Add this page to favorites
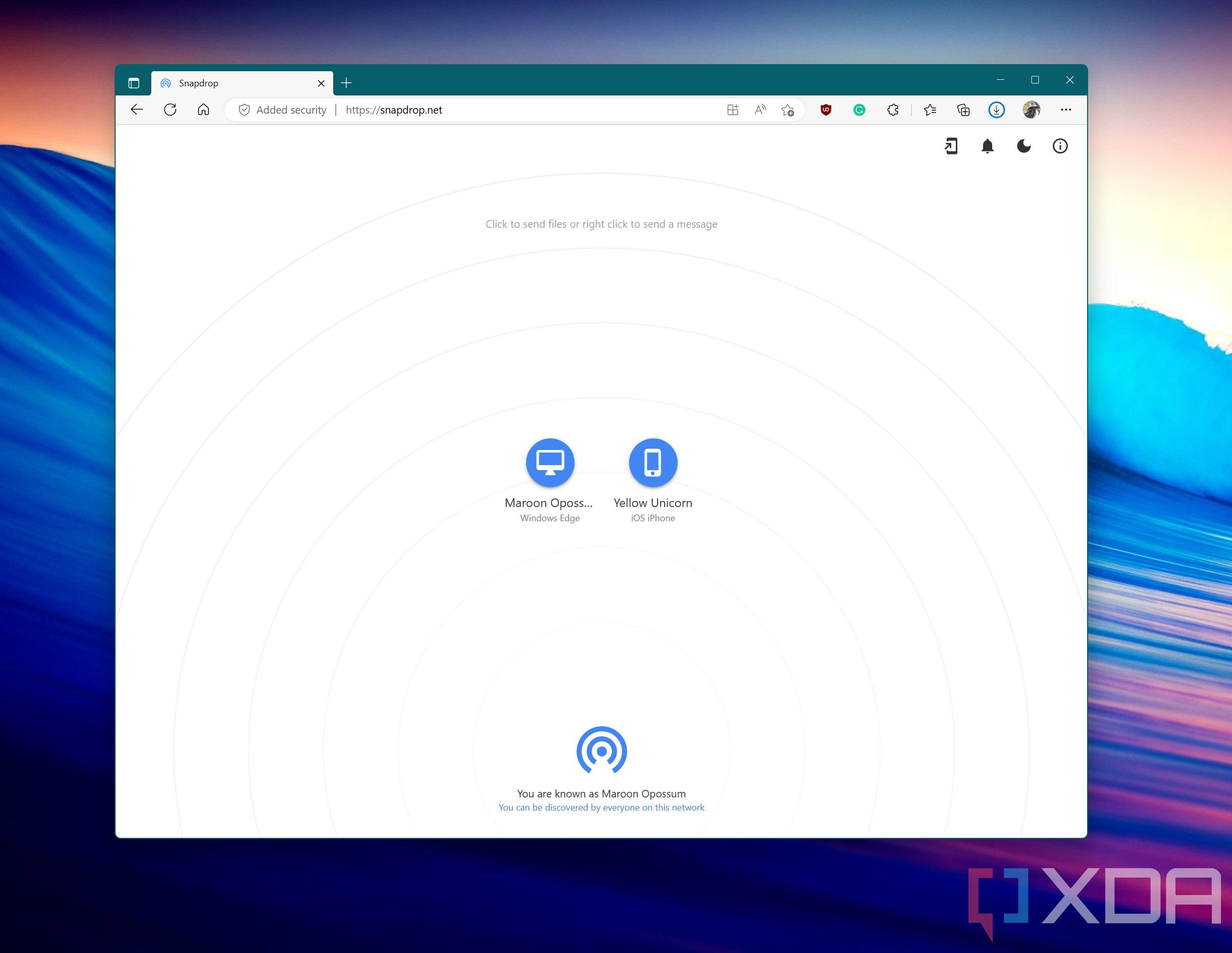Image resolution: width=1232 pixels, height=953 pixels. pyautogui.click(x=788, y=110)
